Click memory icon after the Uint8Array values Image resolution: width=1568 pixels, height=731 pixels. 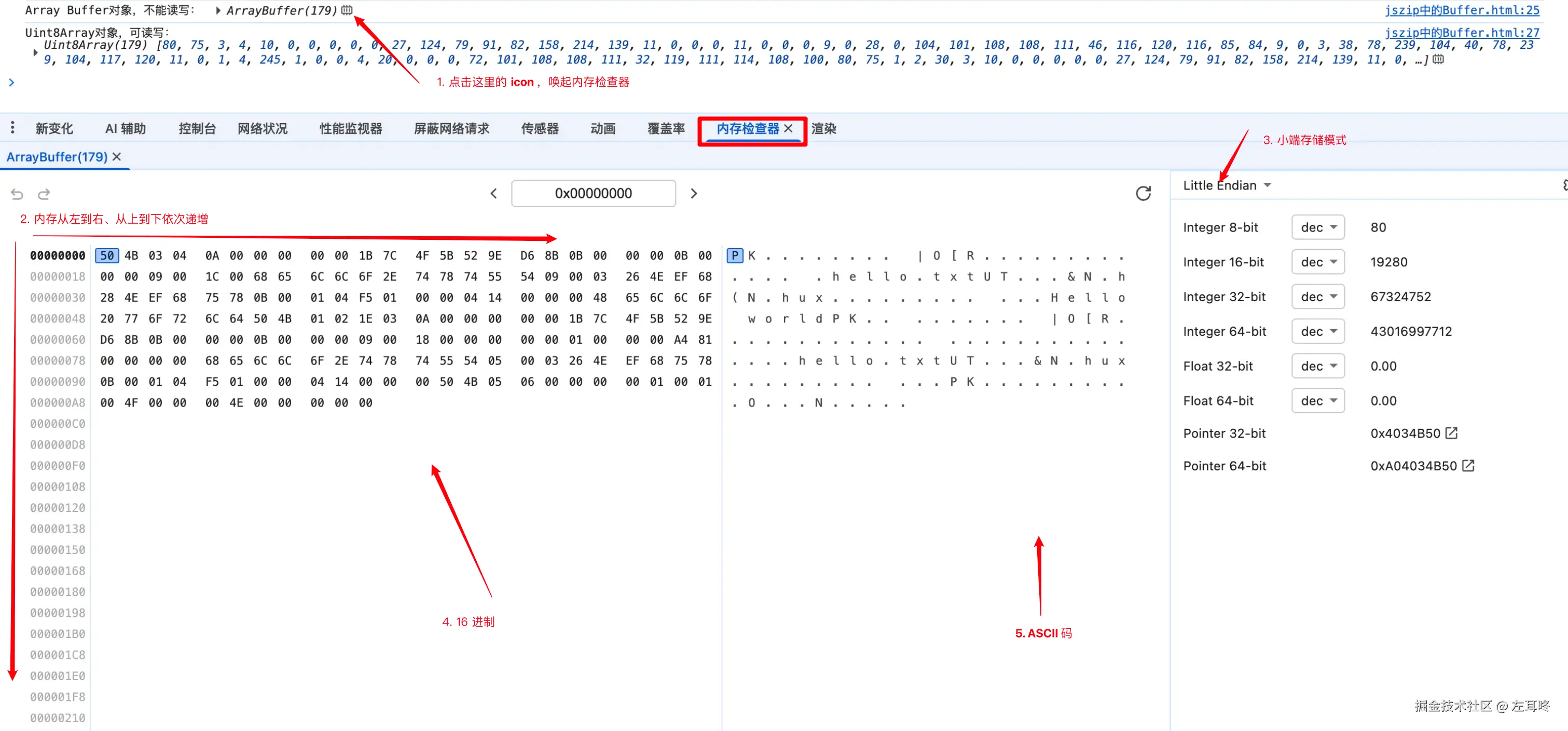1438,60
